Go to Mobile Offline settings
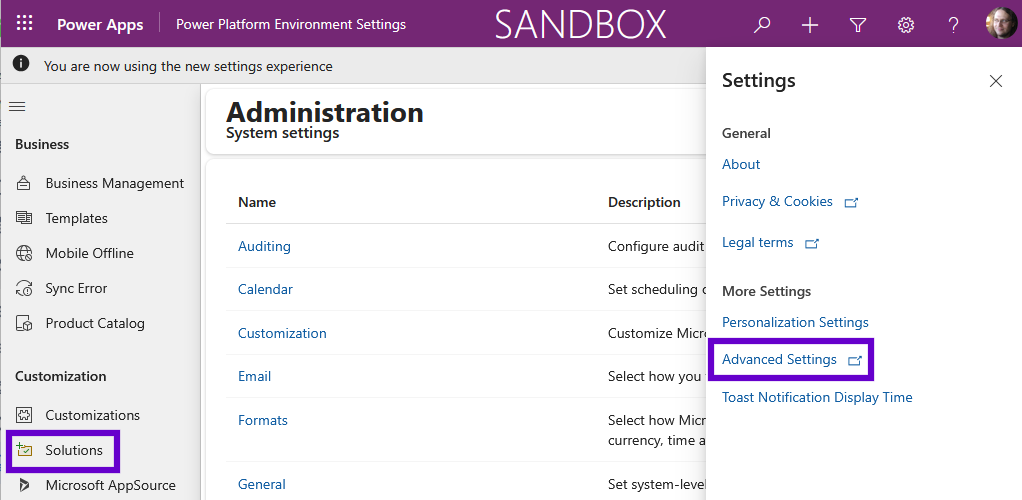The image size is (1022, 500). tap(89, 254)
